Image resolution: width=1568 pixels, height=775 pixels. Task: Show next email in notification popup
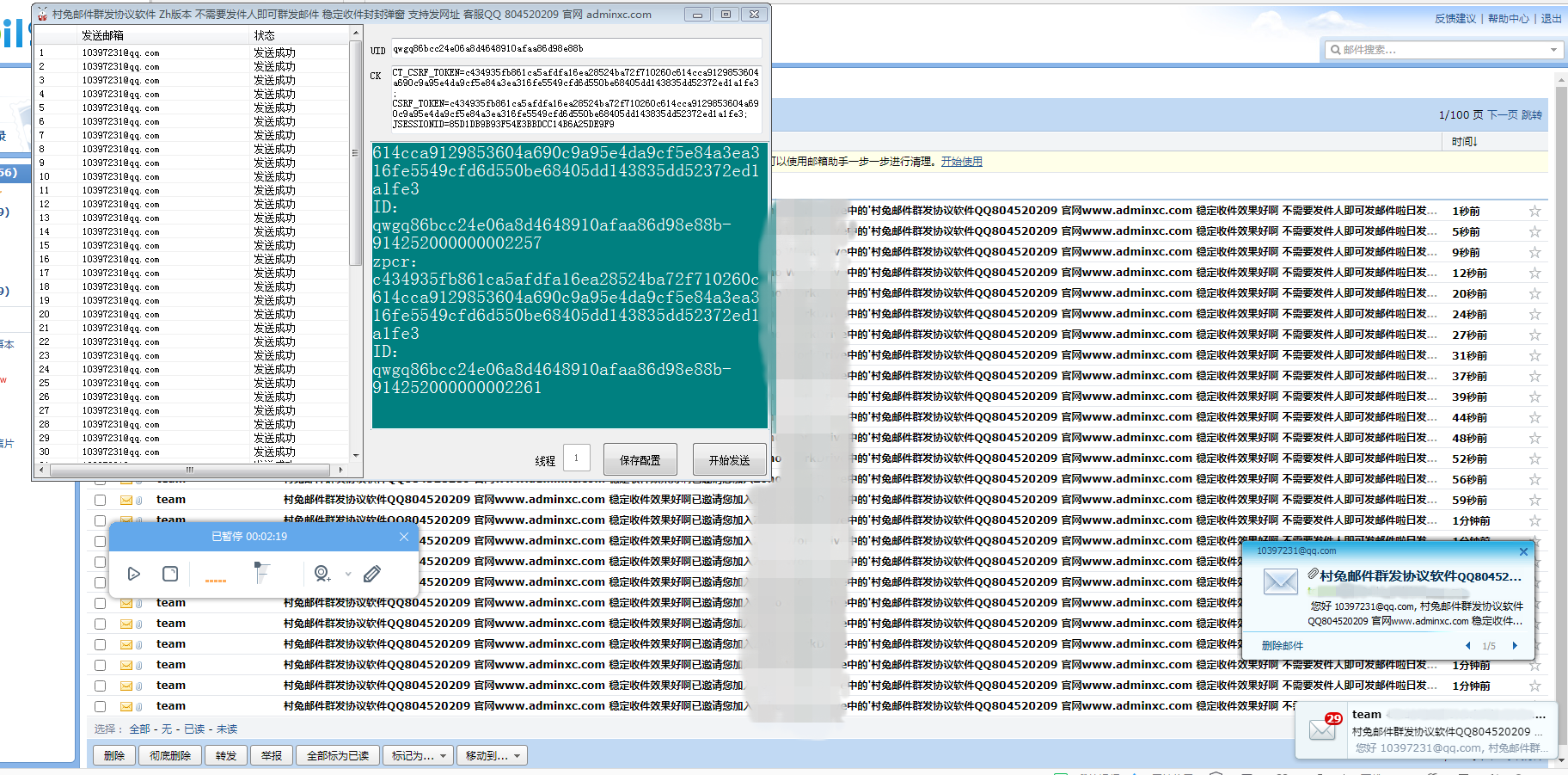[x=1515, y=646]
